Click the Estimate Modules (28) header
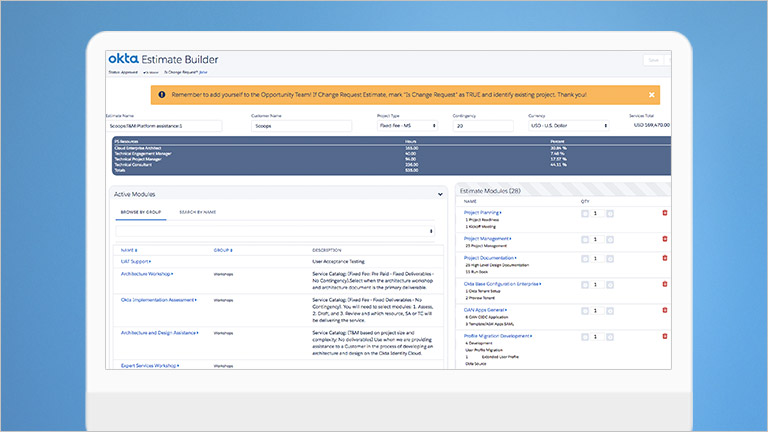This screenshot has width=768, height=432. click(x=490, y=191)
